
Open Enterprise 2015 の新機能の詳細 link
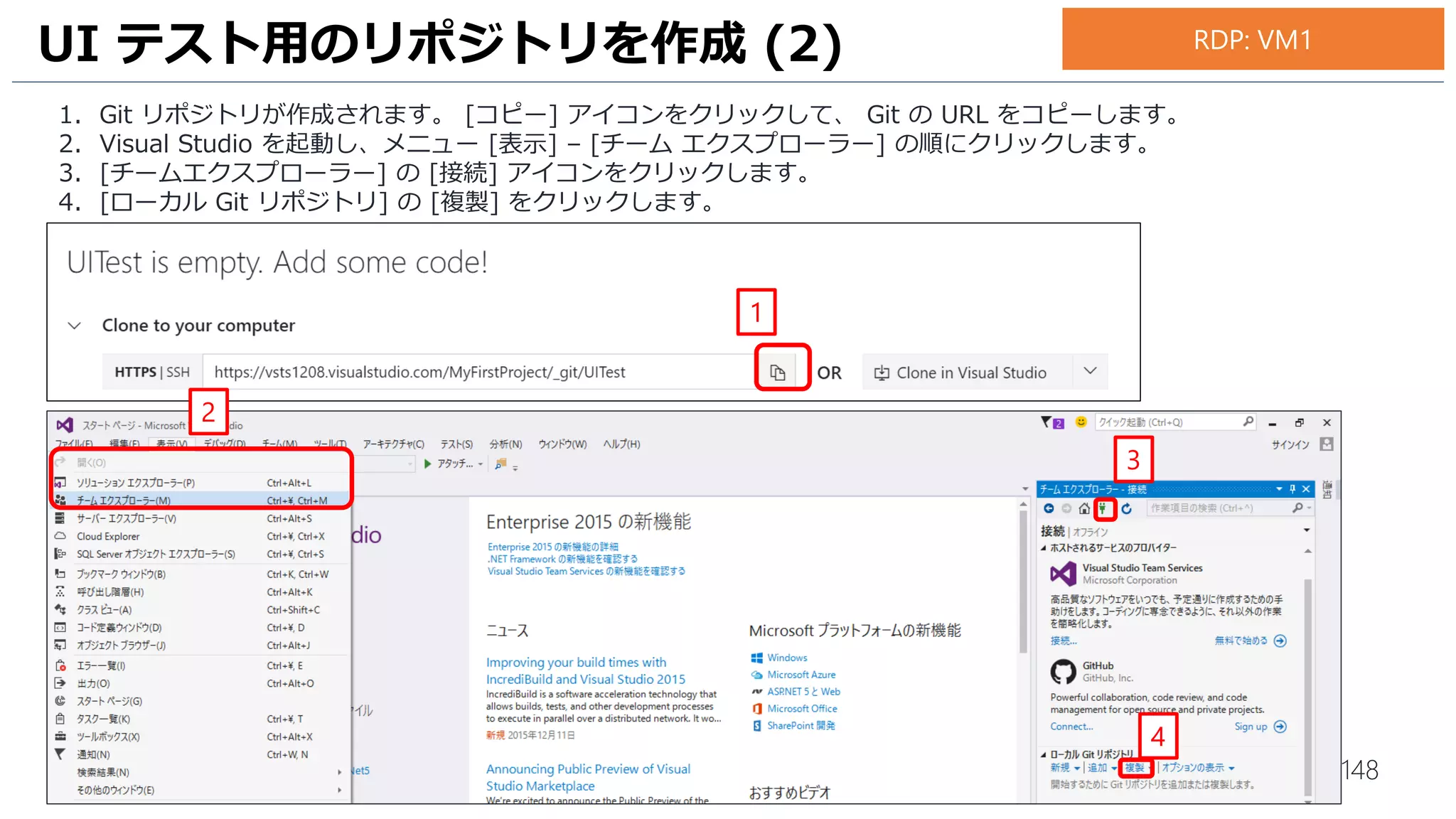(x=552, y=547)
